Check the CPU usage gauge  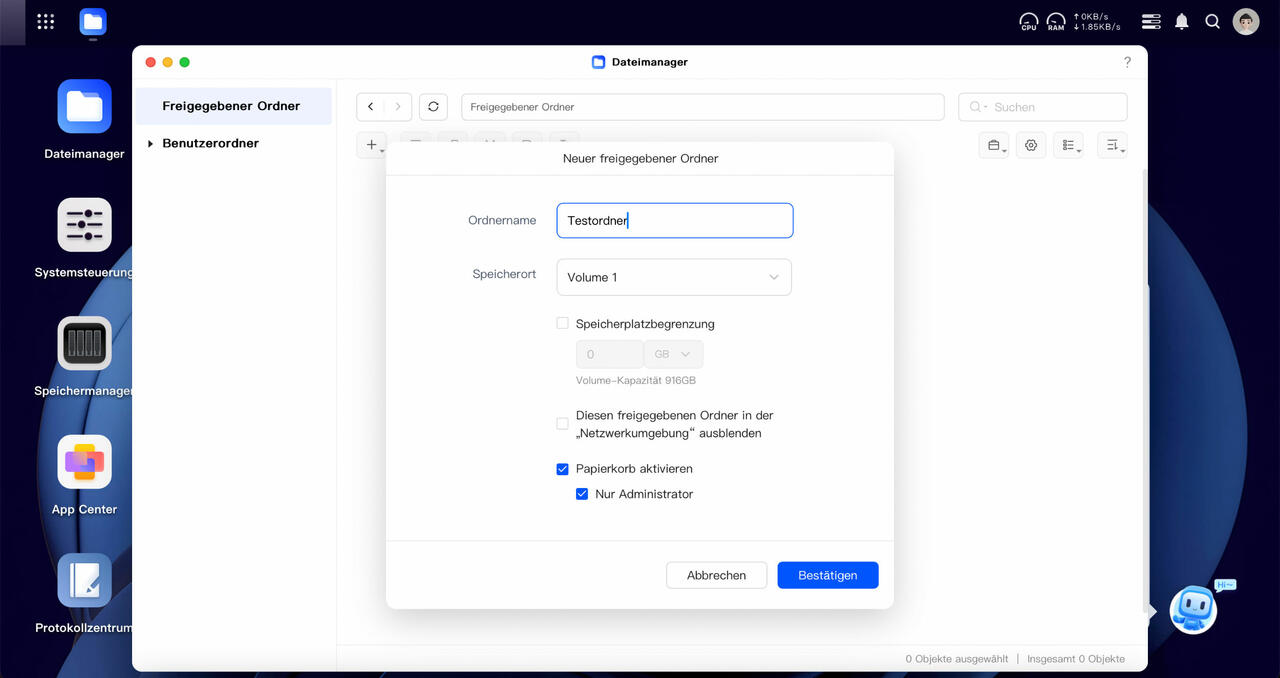pyautogui.click(x=1029, y=21)
